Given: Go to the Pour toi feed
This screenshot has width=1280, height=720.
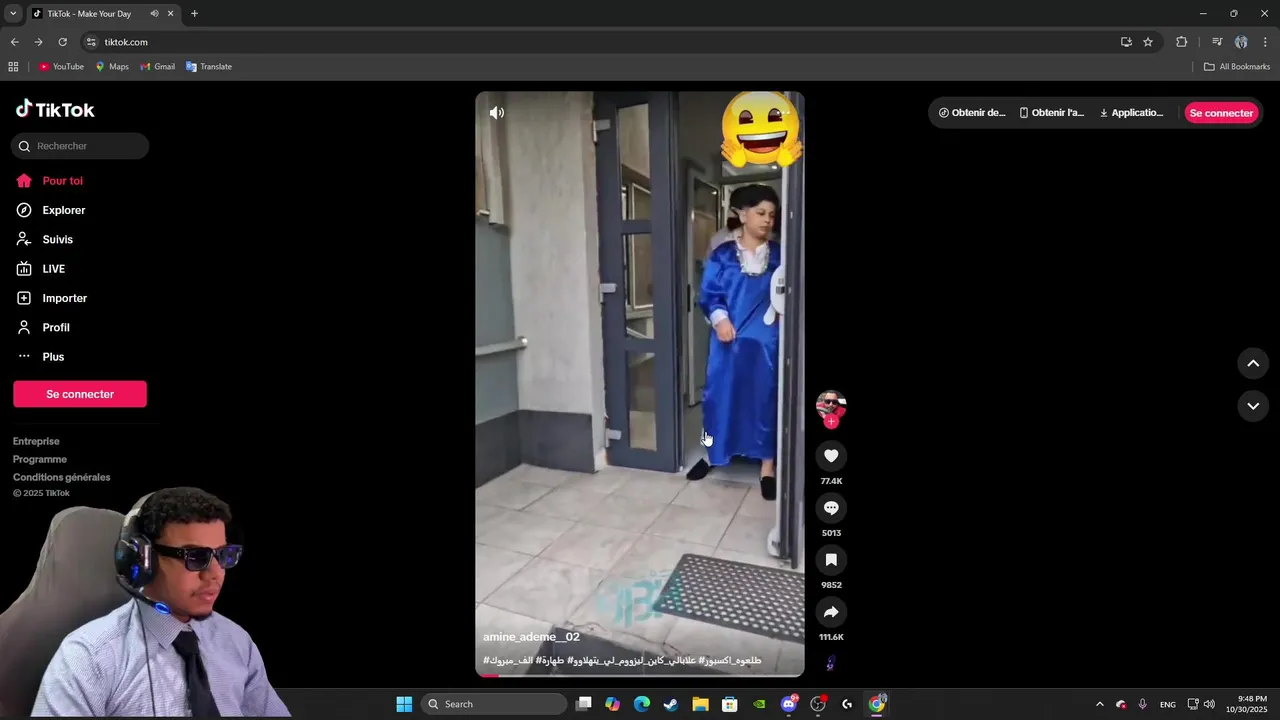Looking at the screenshot, I should [62, 181].
